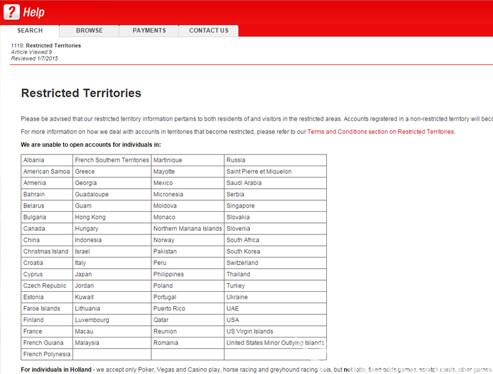Click the Greece cell

click(112, 171)
